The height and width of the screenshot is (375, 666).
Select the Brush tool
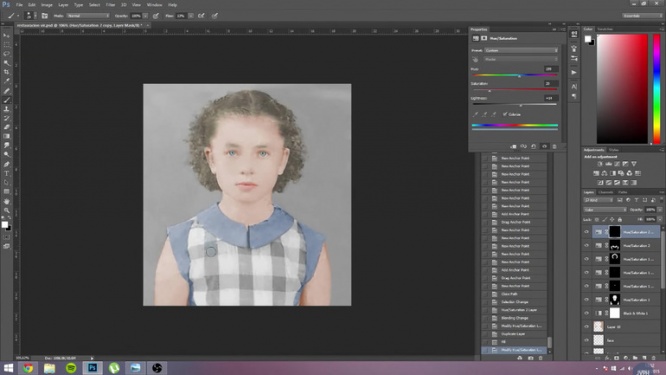[x=6, y=100]
